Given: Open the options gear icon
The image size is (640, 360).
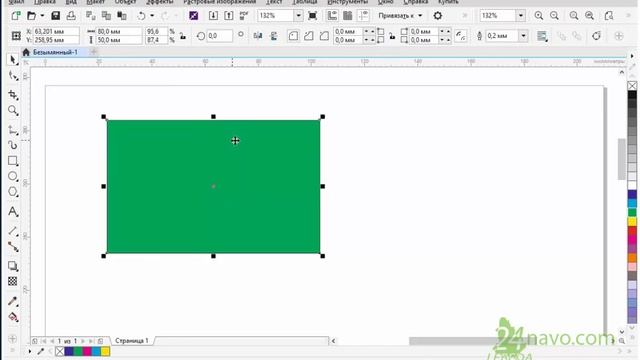Looking at the screenshot, I should [x=438, y=16].
